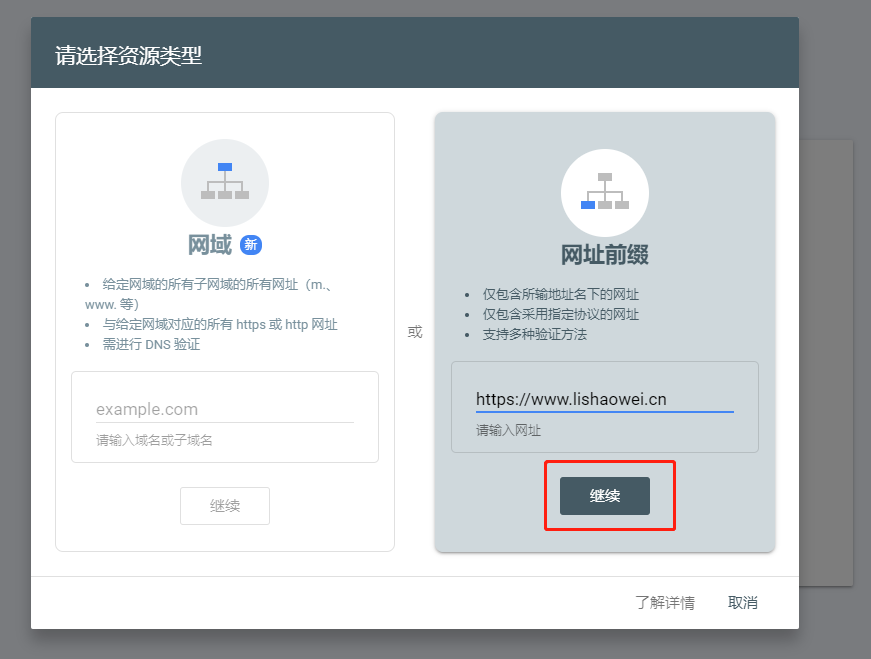This screenshot has width=871, height=659.
Task: Select the 网域 option panel on the left
Action: click(225, 330)
